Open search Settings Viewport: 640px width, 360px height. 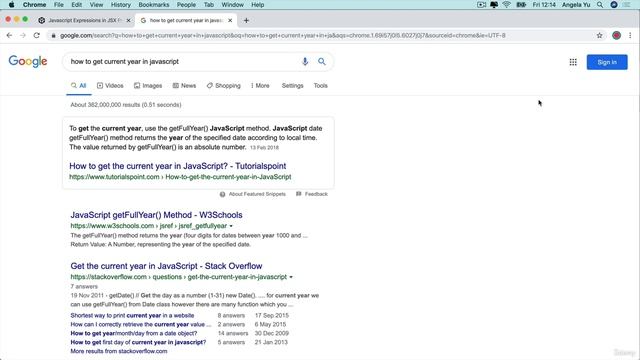coord(293,86)
